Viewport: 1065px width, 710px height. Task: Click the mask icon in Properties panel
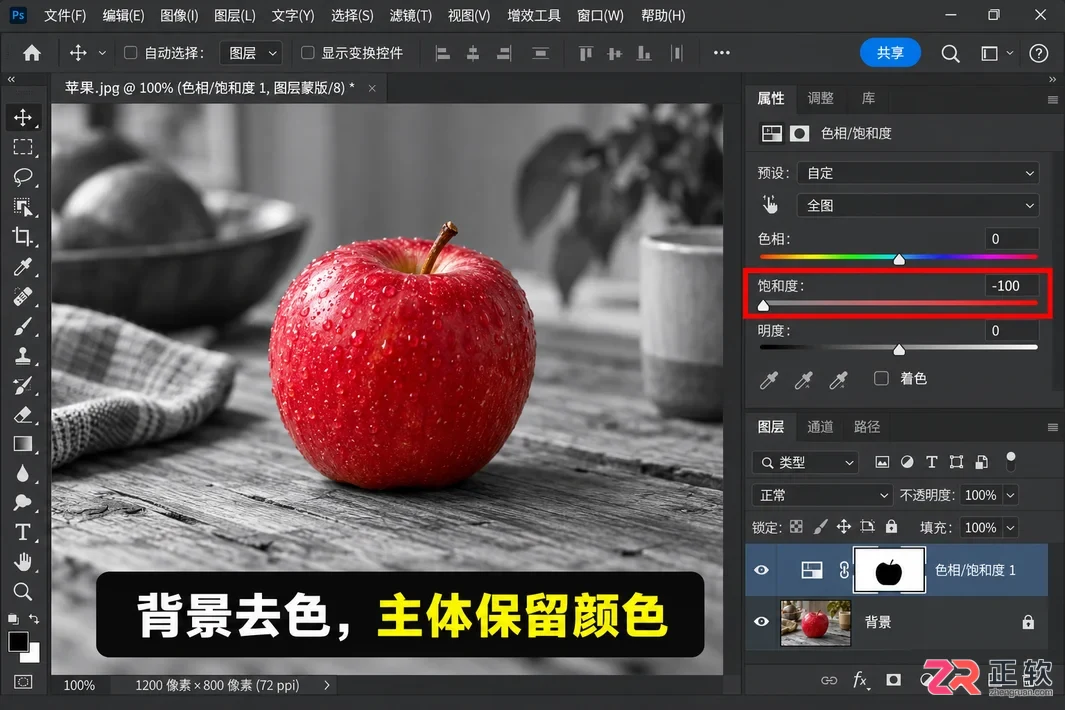[799, 133]
